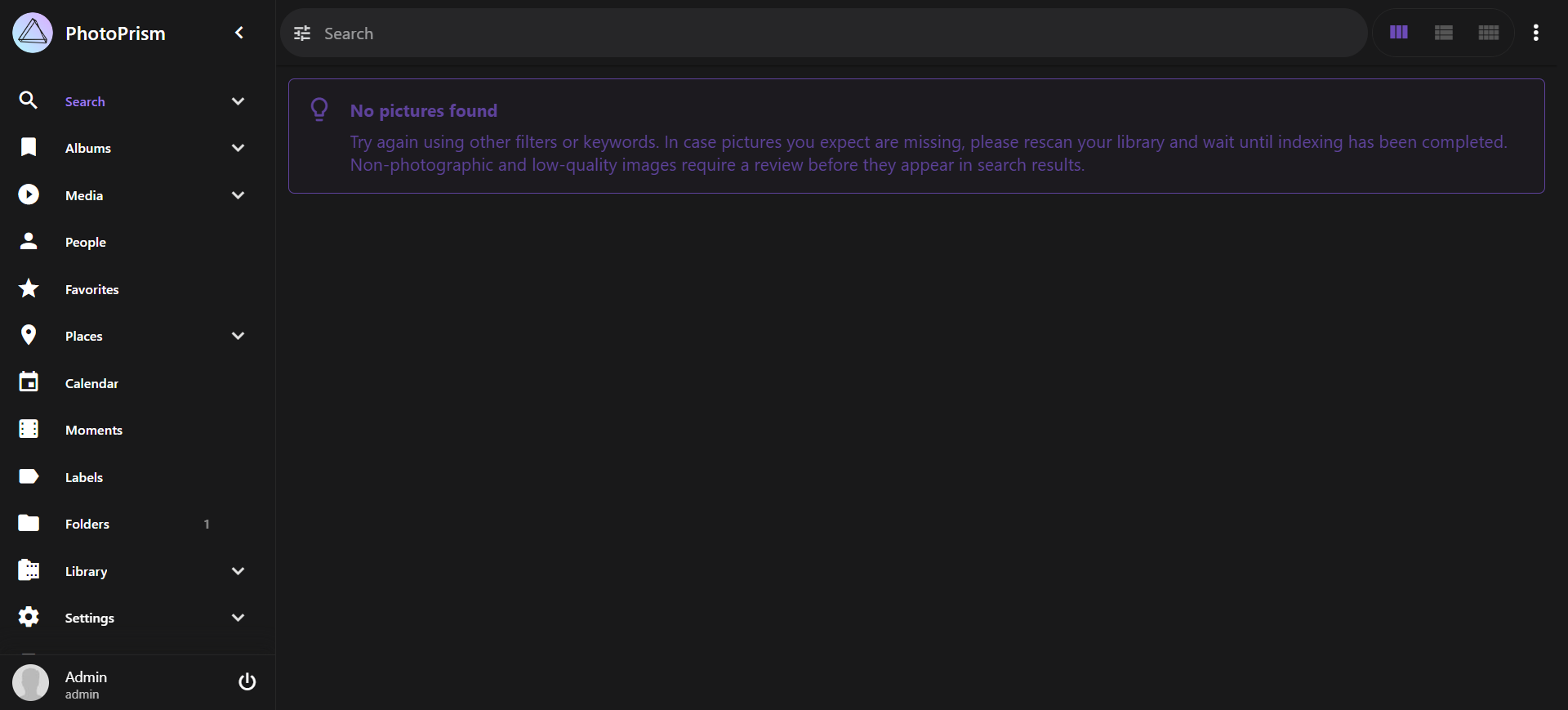Image resolution: width=1568 pixels, height=710 pixels.
Task: Expand the Albums submenu
Action: tap(238, 148)
